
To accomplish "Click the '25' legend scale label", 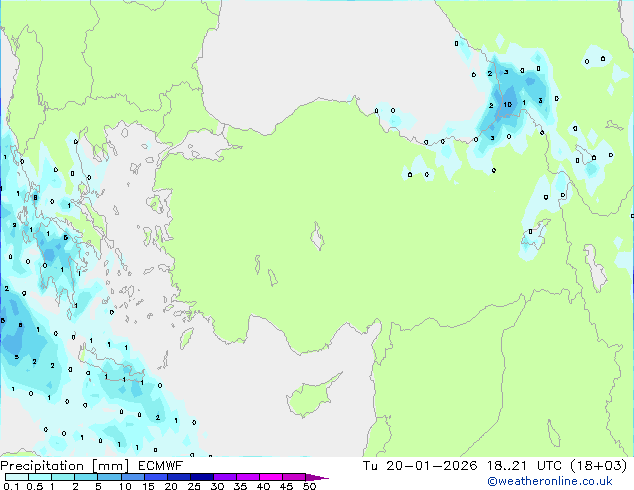I will [194, 486].
